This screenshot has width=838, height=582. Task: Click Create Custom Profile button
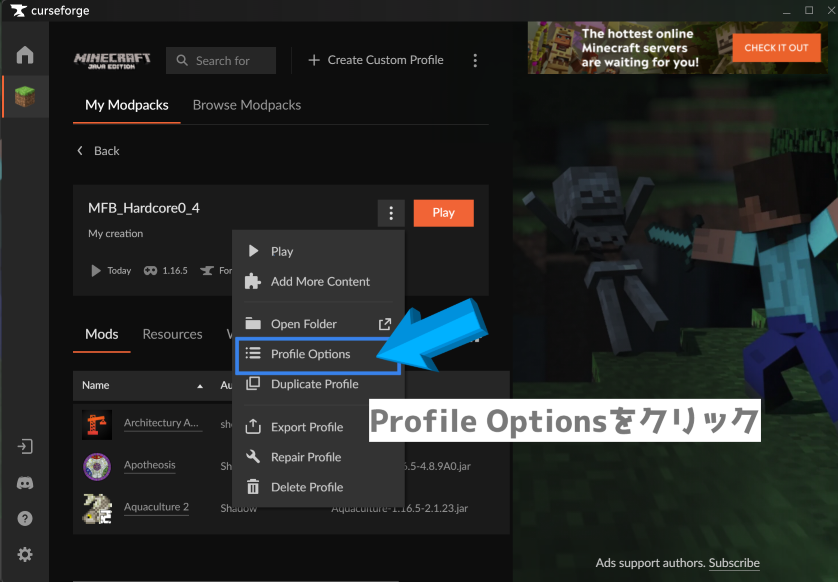[x=376, y=60]
